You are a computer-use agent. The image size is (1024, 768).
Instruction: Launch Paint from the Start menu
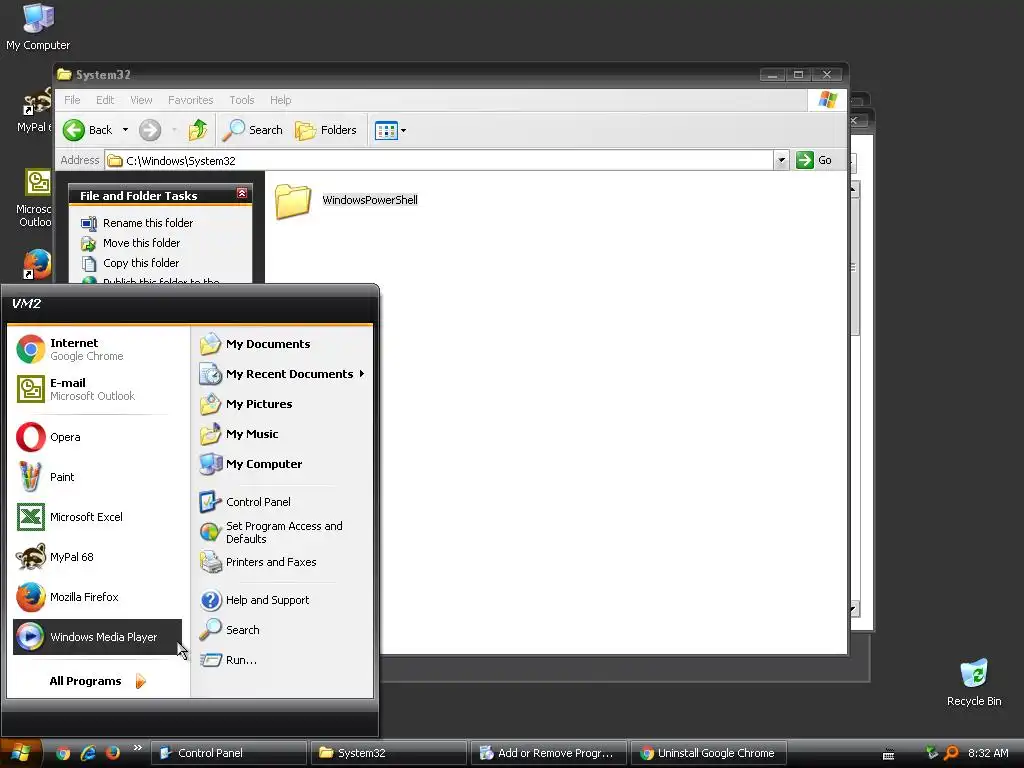coord(97,477)
